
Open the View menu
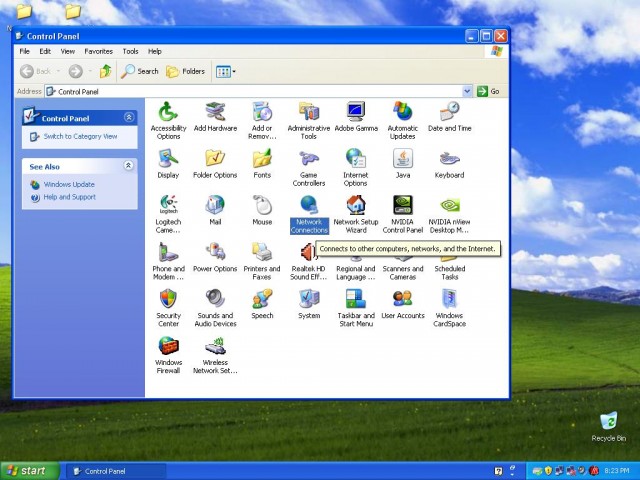pos(68,51)
